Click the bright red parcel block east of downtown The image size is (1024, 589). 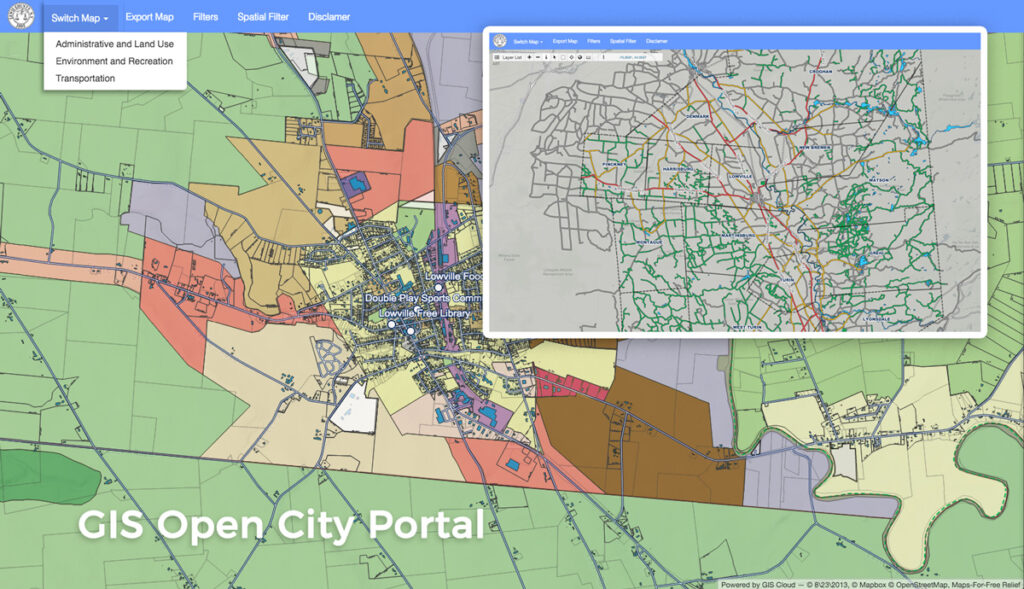pos(569,383)
